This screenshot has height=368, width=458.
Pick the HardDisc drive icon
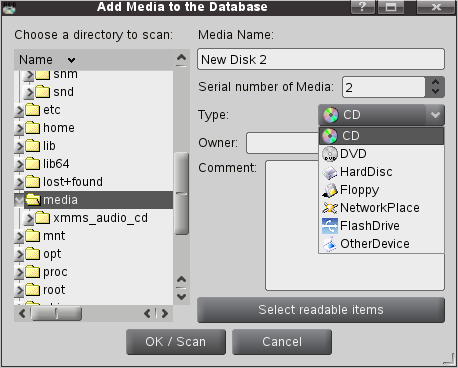330,172
